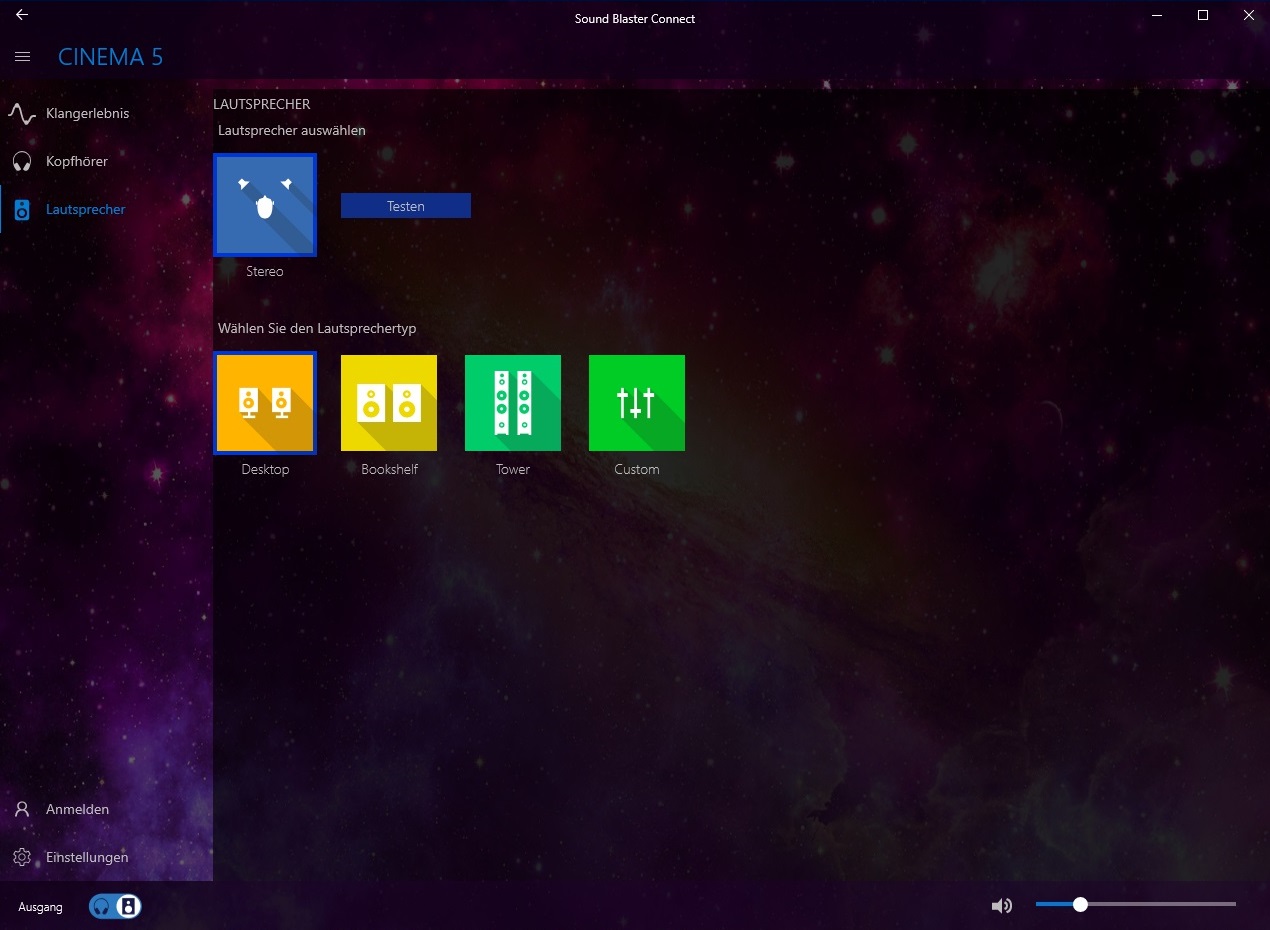Select the Custom speaker type tile
The width and height of the screenshot is (1270, 930).
tap(637, 403)
